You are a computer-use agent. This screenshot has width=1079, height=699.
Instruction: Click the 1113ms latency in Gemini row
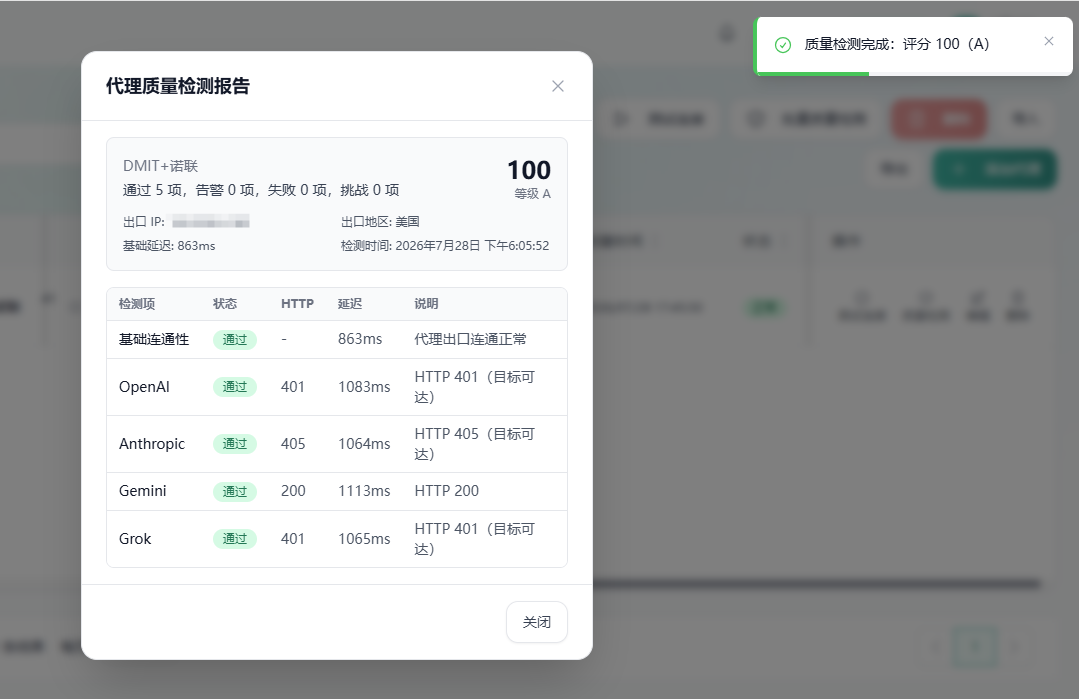point(364,491)
